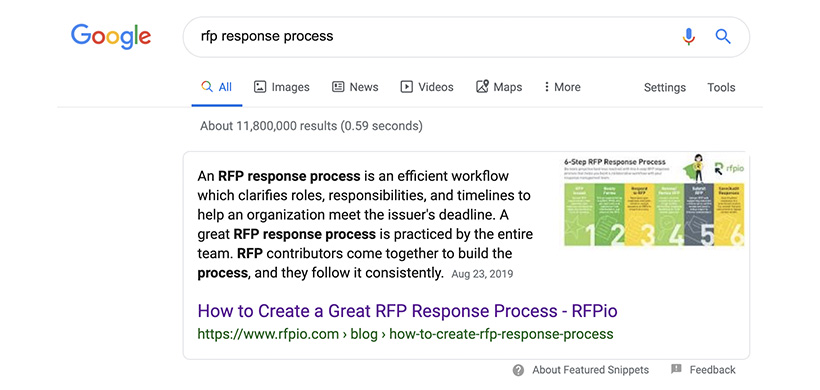Screen dimensions: 820x390
Task: Click the About Featured Snippets link
Action: [590, 370]
